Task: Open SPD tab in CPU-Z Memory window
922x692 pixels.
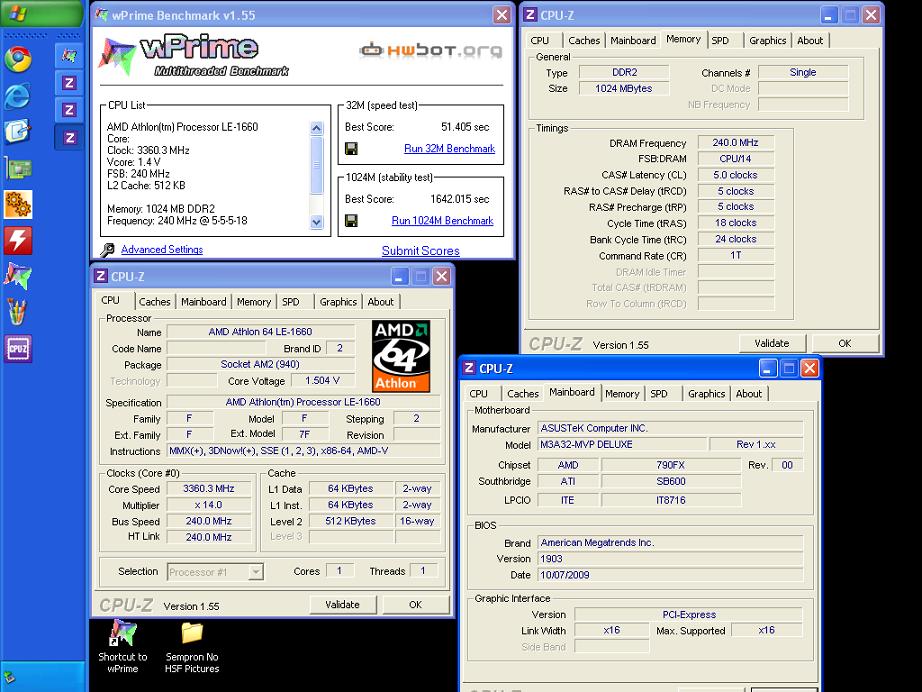Action: [720, 41]
